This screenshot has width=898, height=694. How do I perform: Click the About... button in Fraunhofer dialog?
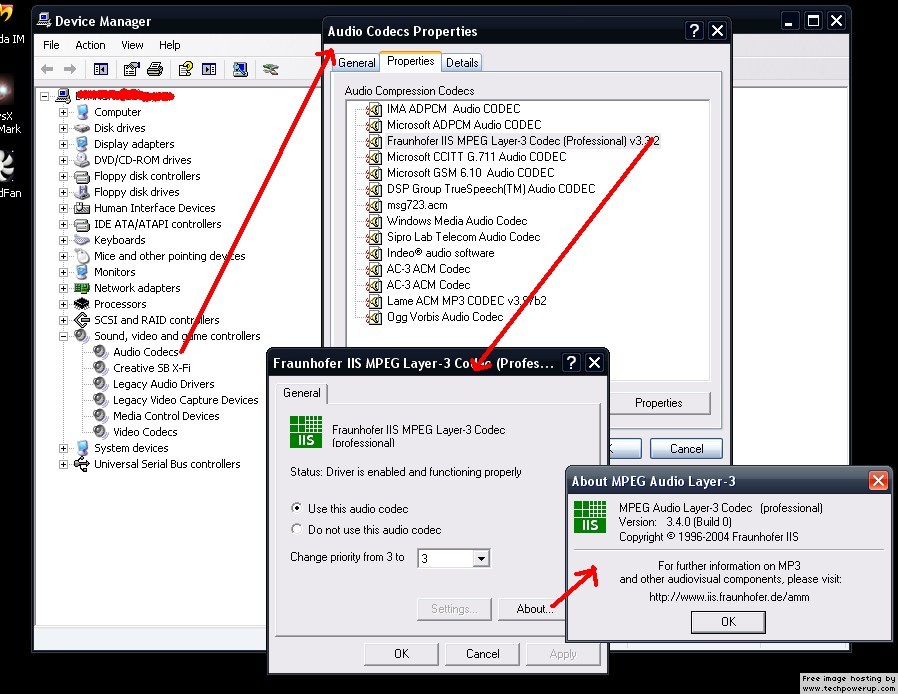coord(533,609)
